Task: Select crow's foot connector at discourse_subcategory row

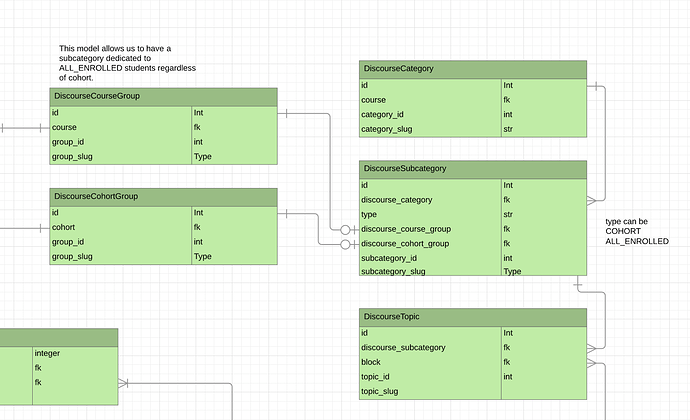Action: pyautogui.click(x=591, y=349)
